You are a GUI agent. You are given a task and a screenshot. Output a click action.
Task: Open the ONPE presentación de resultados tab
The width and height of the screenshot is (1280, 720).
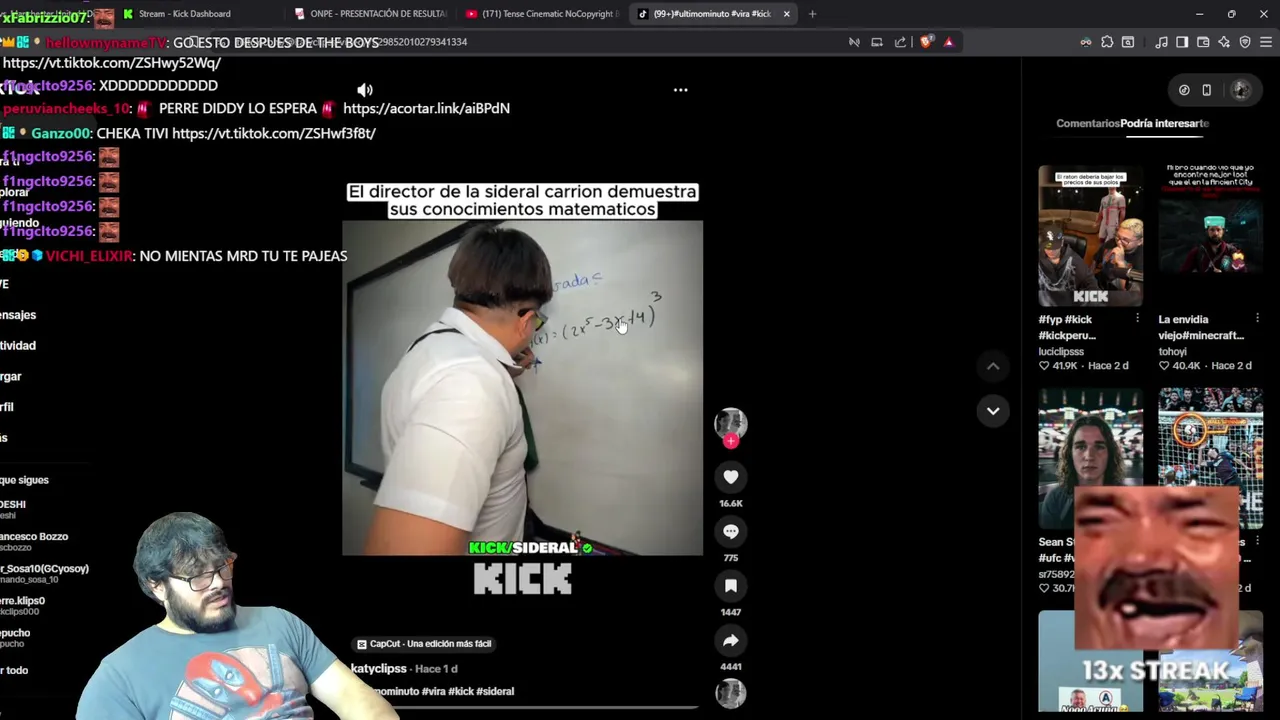pyautogui.click(x=370, y=14)
